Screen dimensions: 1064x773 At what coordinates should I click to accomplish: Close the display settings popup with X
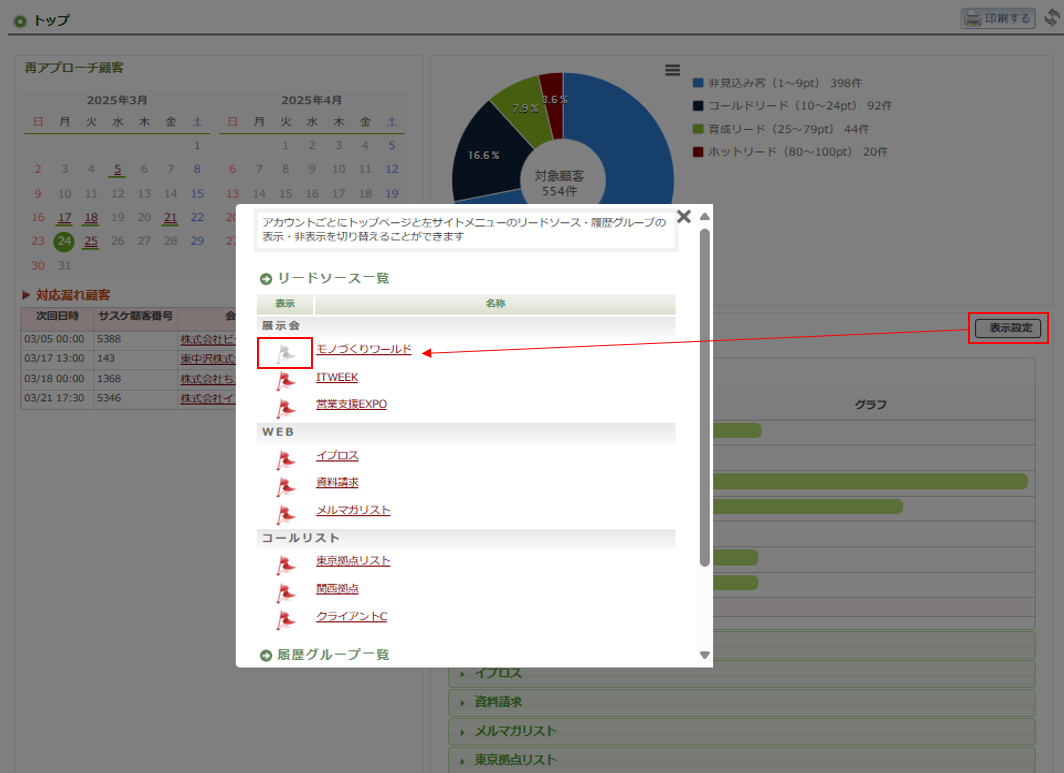684,216
